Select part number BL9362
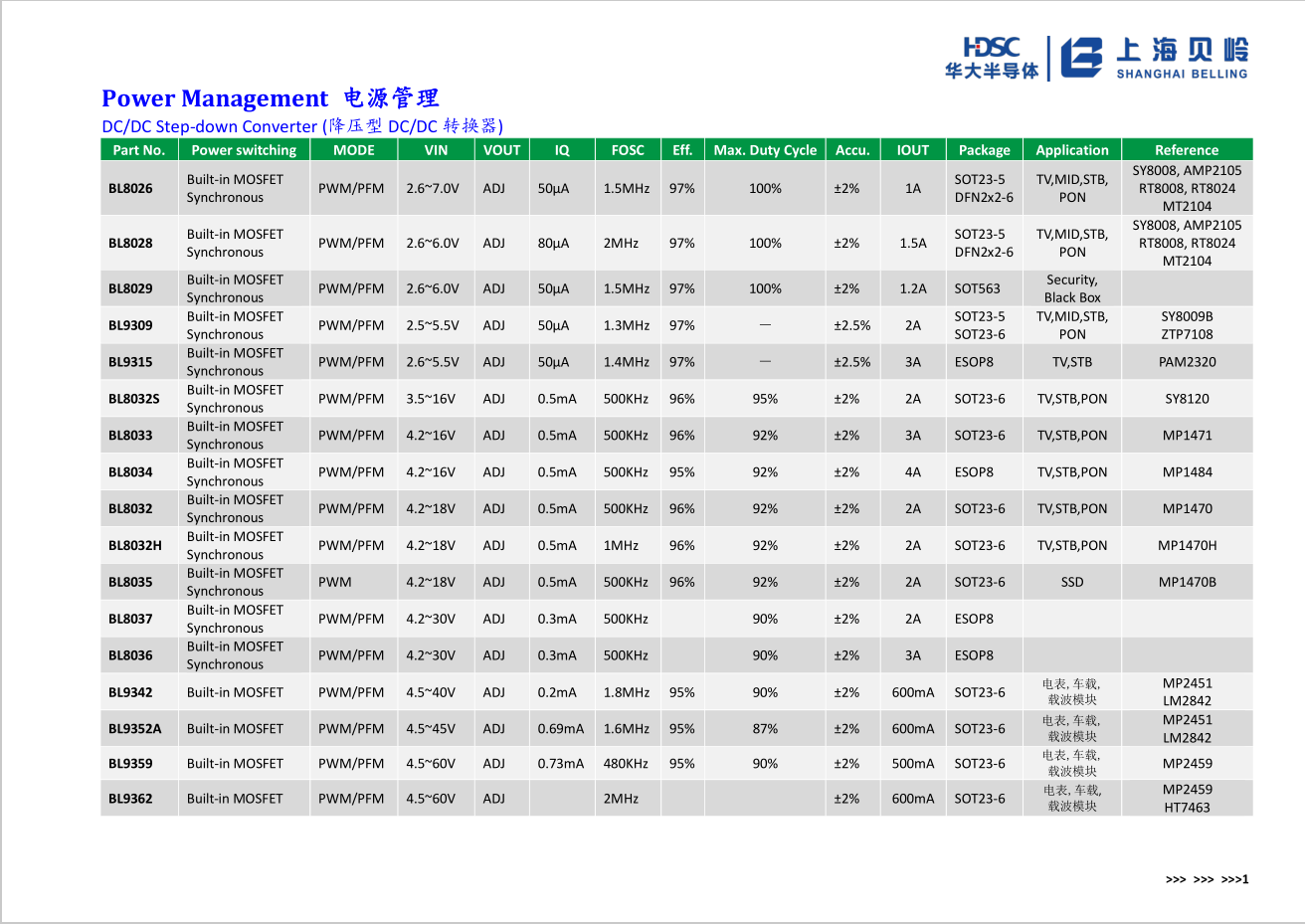The height and width of the screenshot is (924, 1305). (x=130, y=798)
